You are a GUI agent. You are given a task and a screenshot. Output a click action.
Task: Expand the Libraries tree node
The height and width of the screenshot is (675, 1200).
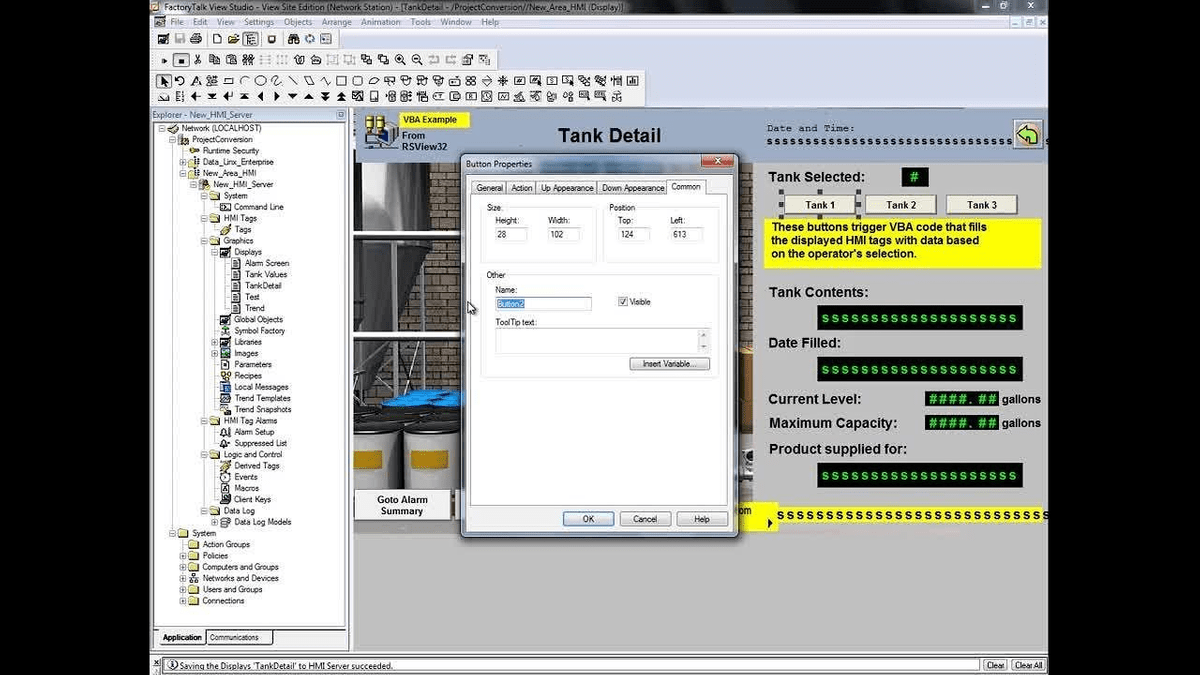tap(213, 342)
